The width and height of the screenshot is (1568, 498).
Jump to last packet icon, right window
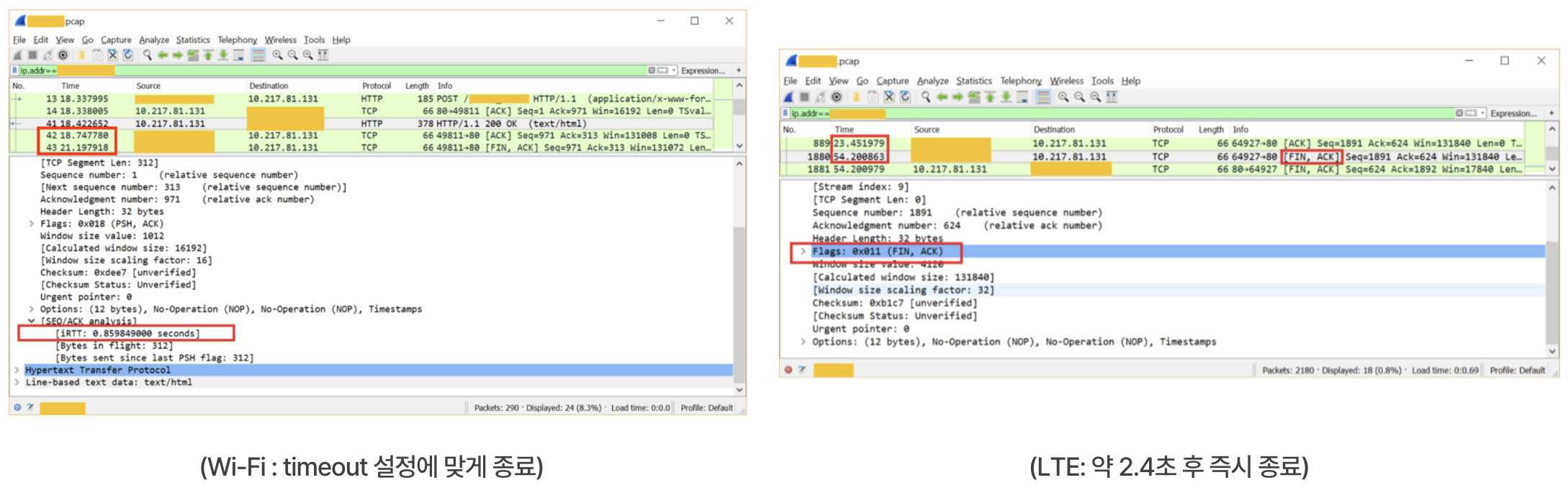coord(1006,96)
